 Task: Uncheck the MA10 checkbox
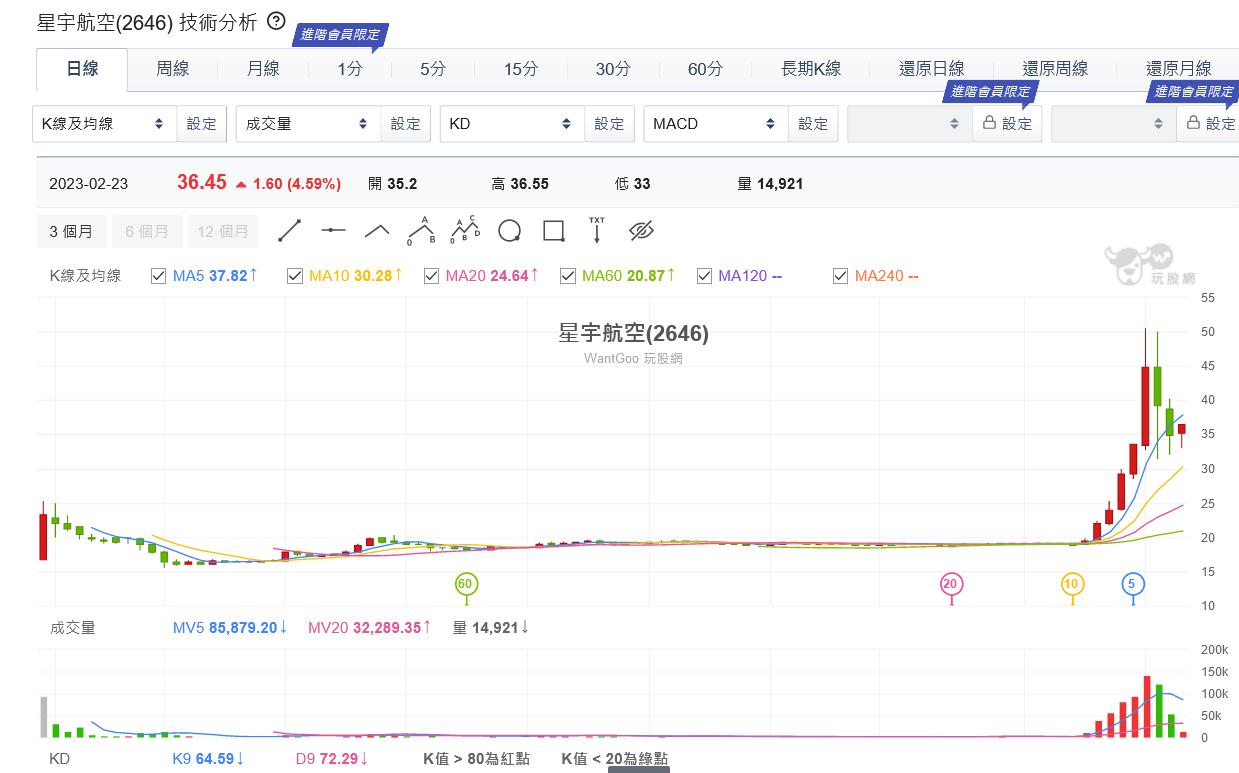tap(294, 276)
